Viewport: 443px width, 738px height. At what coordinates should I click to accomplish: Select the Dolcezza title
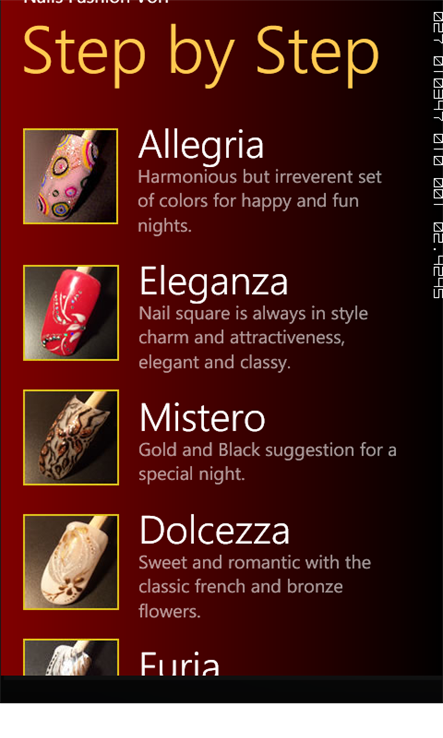coord(214,530)
